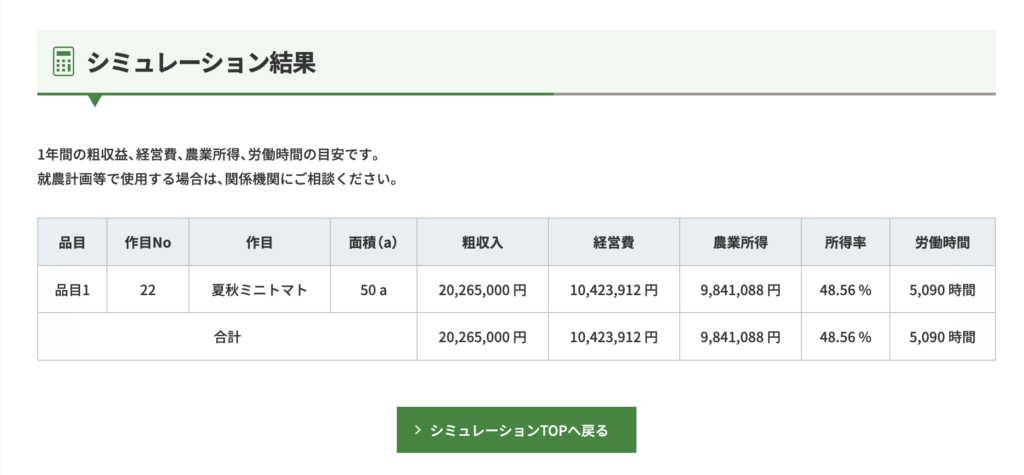
Task: Select the 作目No column header
Action: click(148, 242)
